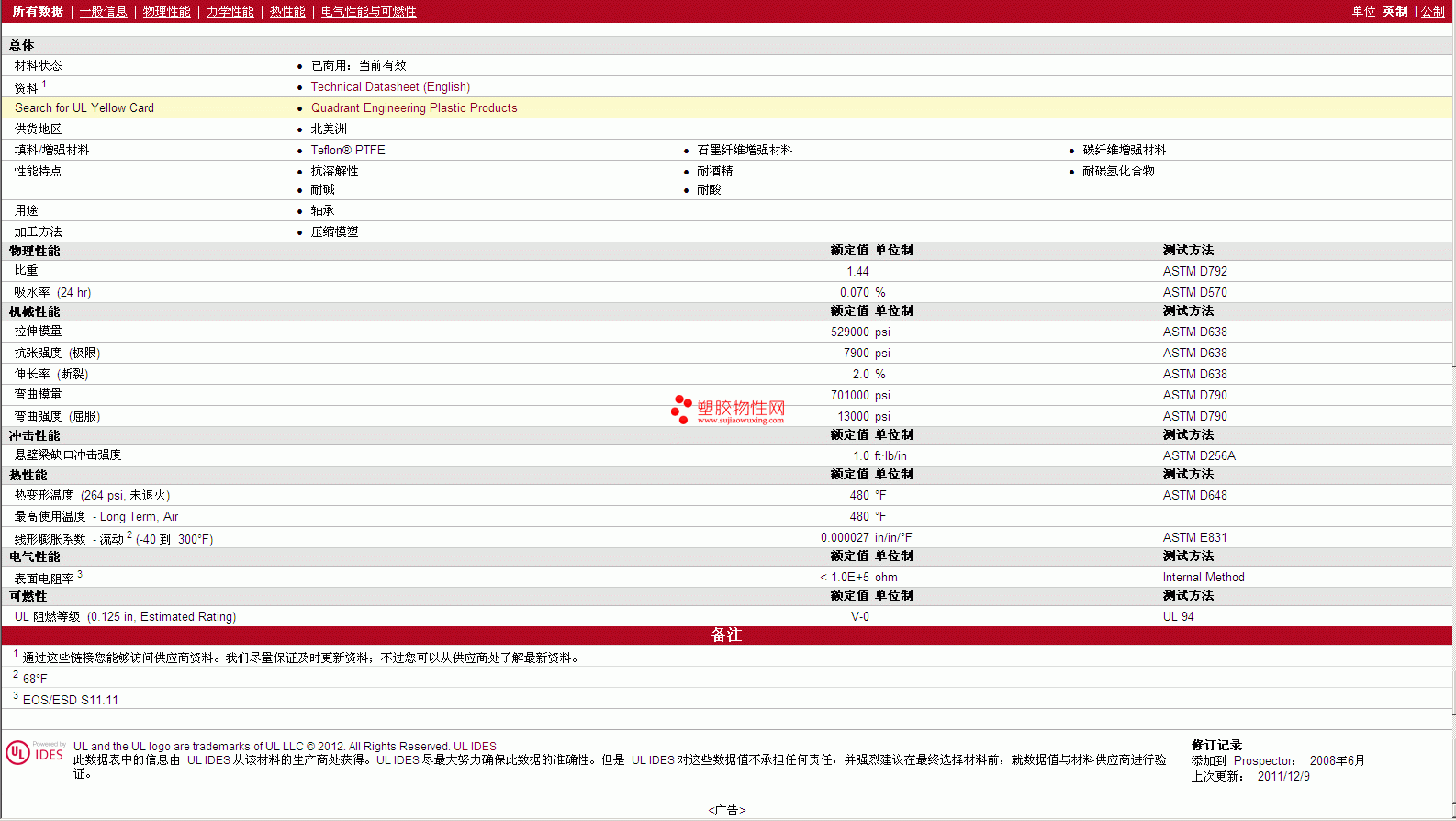Click the 备注 section header
This screenshot has height=821, width=1456.
coord(727,635)
